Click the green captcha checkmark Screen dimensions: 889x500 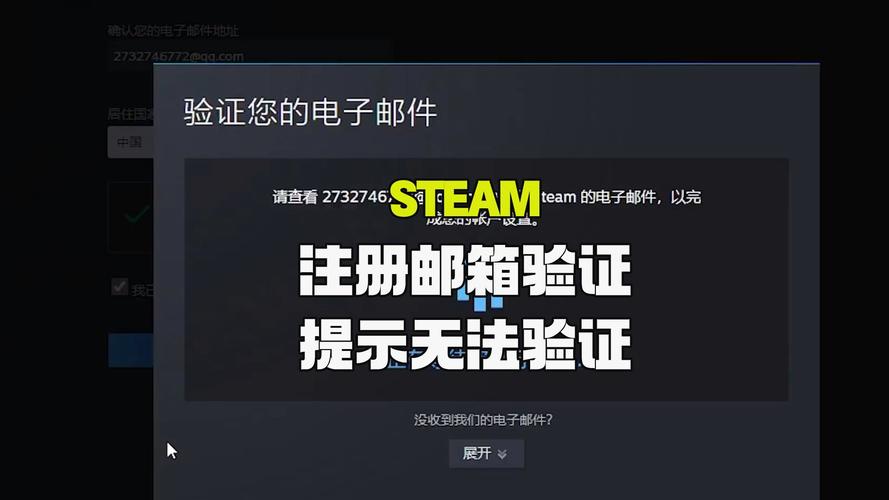coord(137,215)
